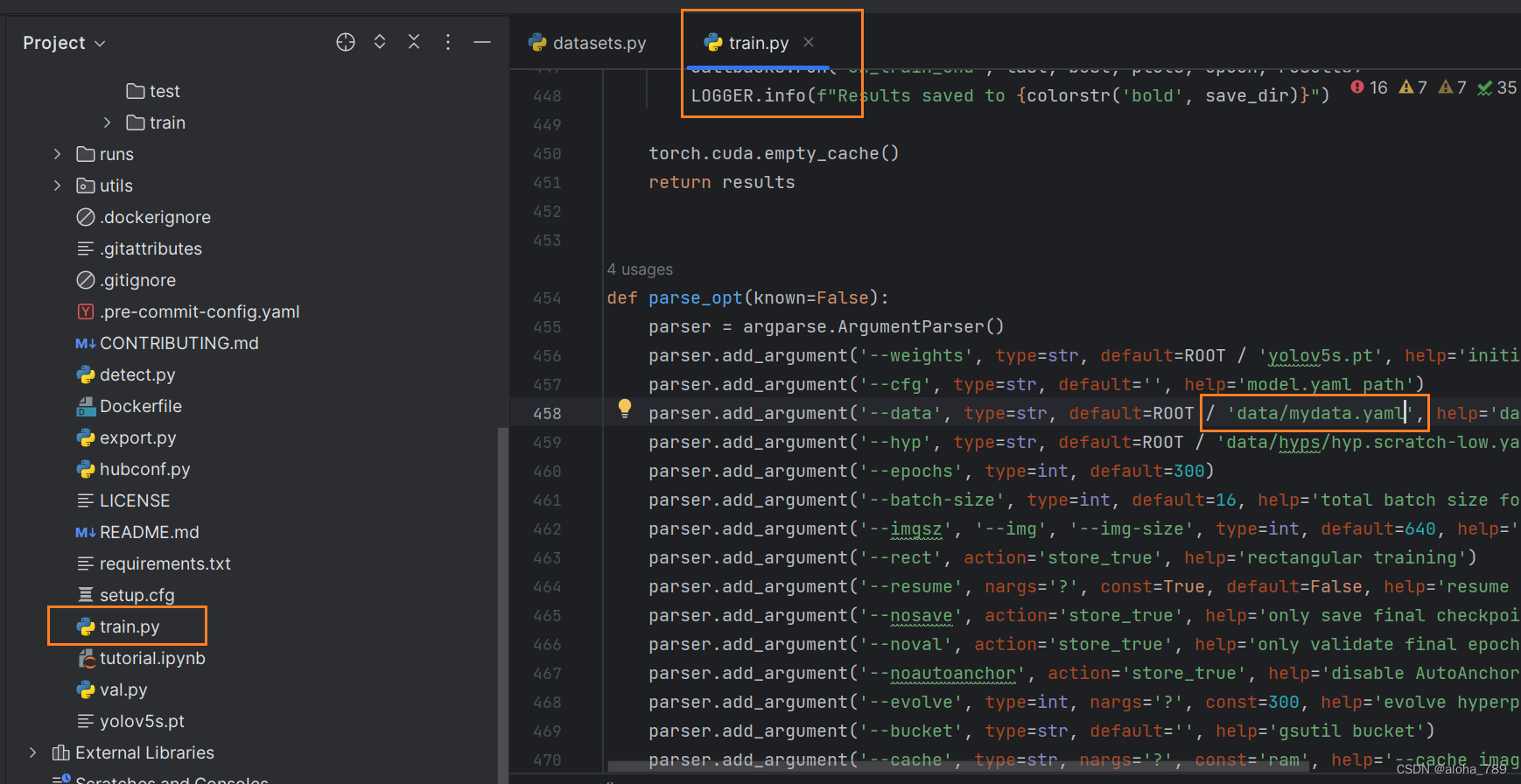The image size is (1521, 784).
Task: Open the LICENSE file
Action: 123,500
